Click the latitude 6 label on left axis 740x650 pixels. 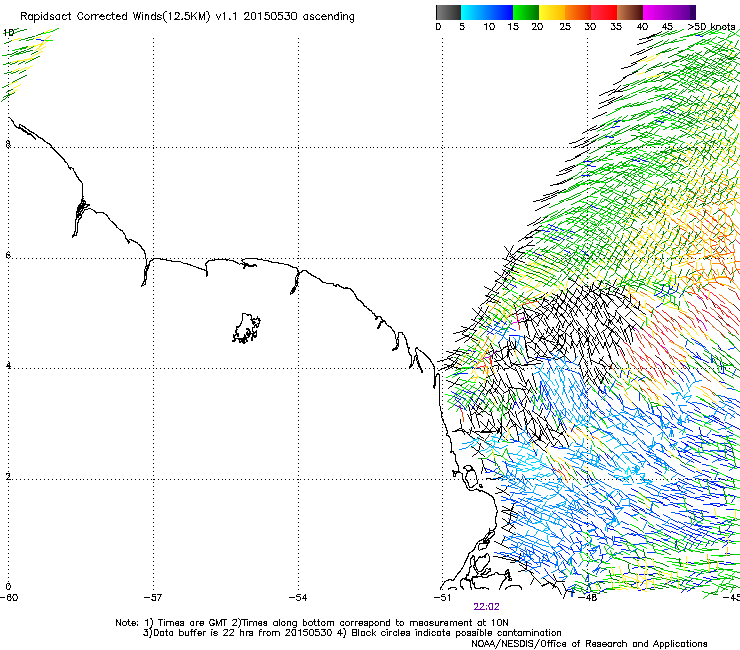coord(8,255)
